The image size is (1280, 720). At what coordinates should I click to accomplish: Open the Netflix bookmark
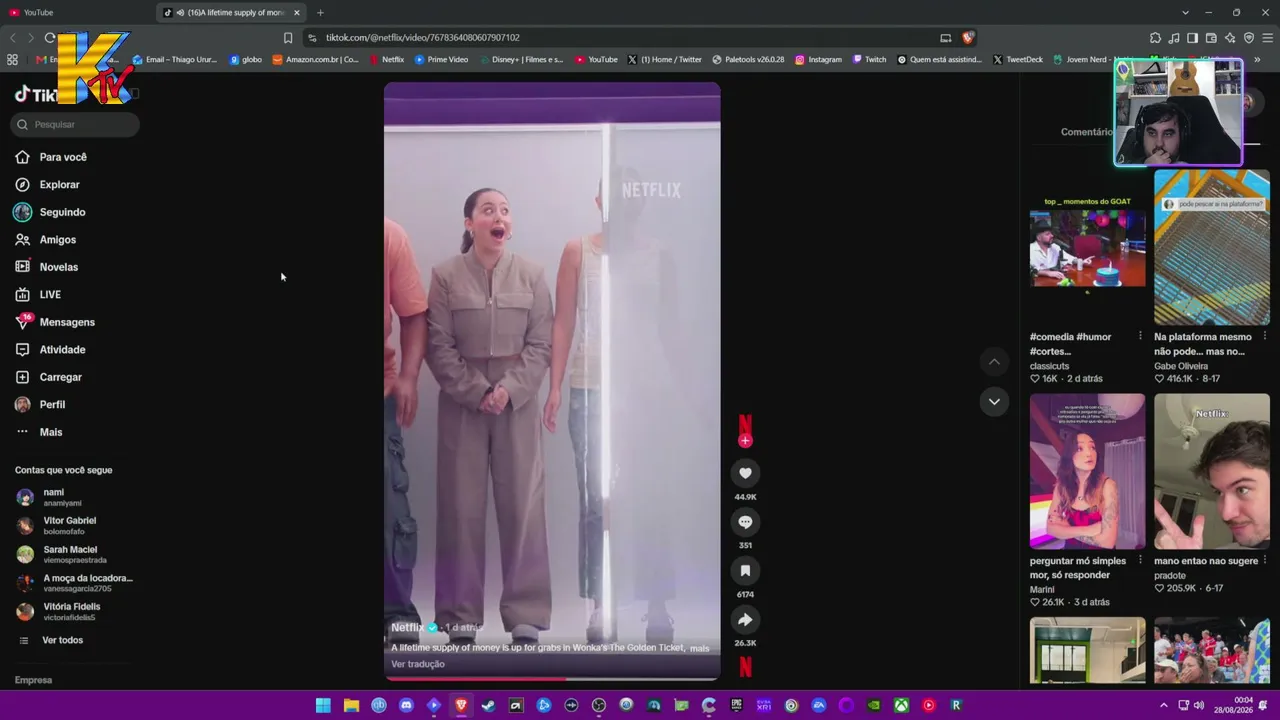click(387, 59)
